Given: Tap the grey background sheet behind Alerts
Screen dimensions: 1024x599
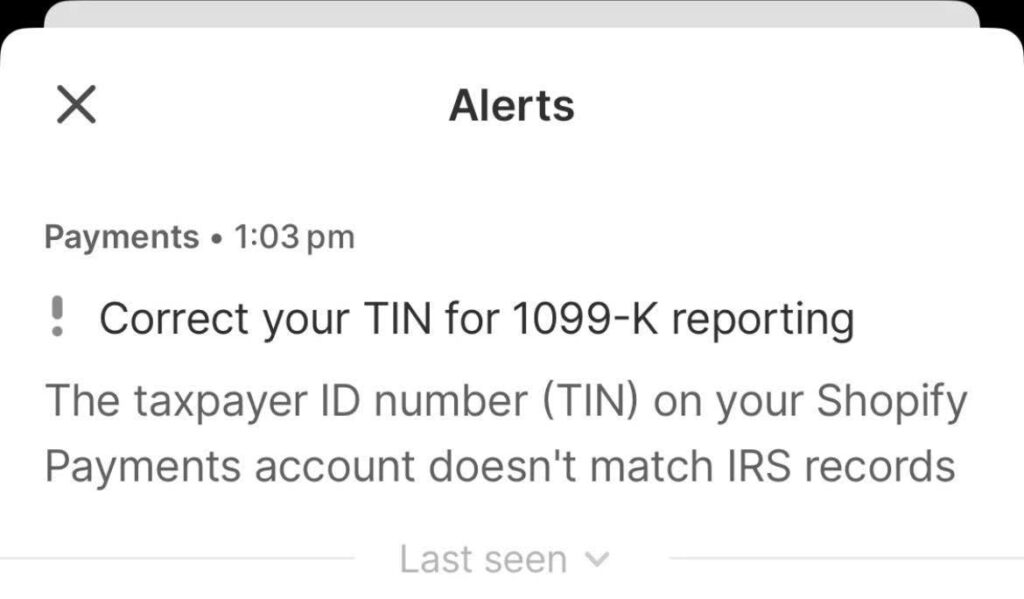Looking at the screenshot, I should click(512, 13).
